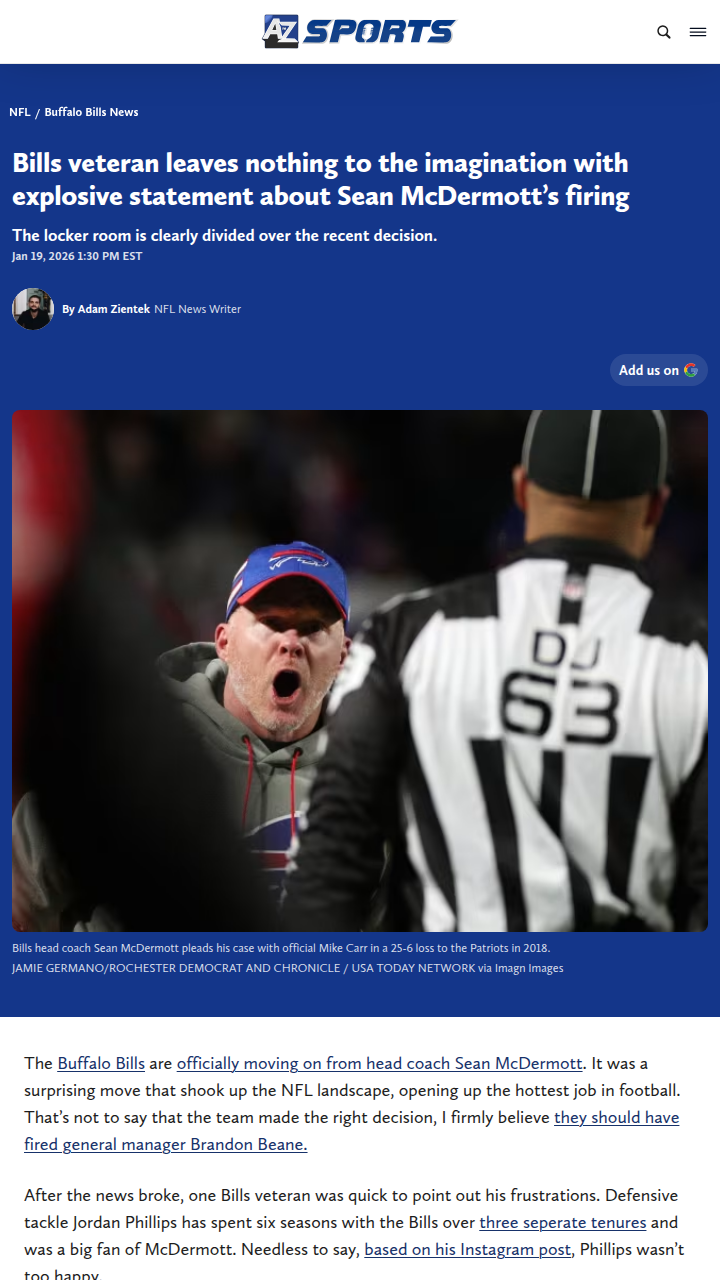Click the photo caption about Mike Carr

(x=281, y=947)
